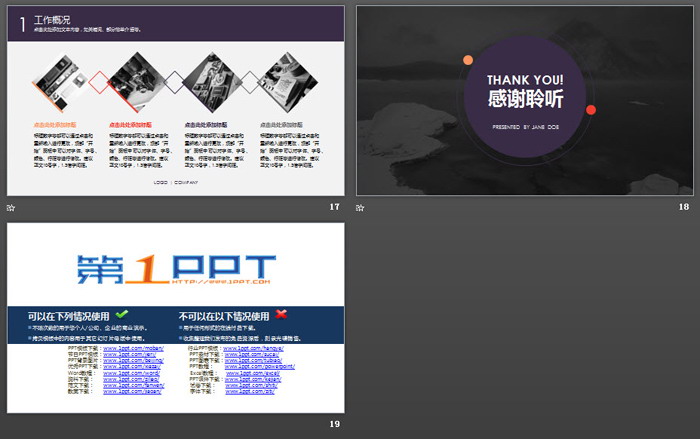Click the red X icon on slide 19
This screenshot has width=700, height=439.
(x=281, y=314)
